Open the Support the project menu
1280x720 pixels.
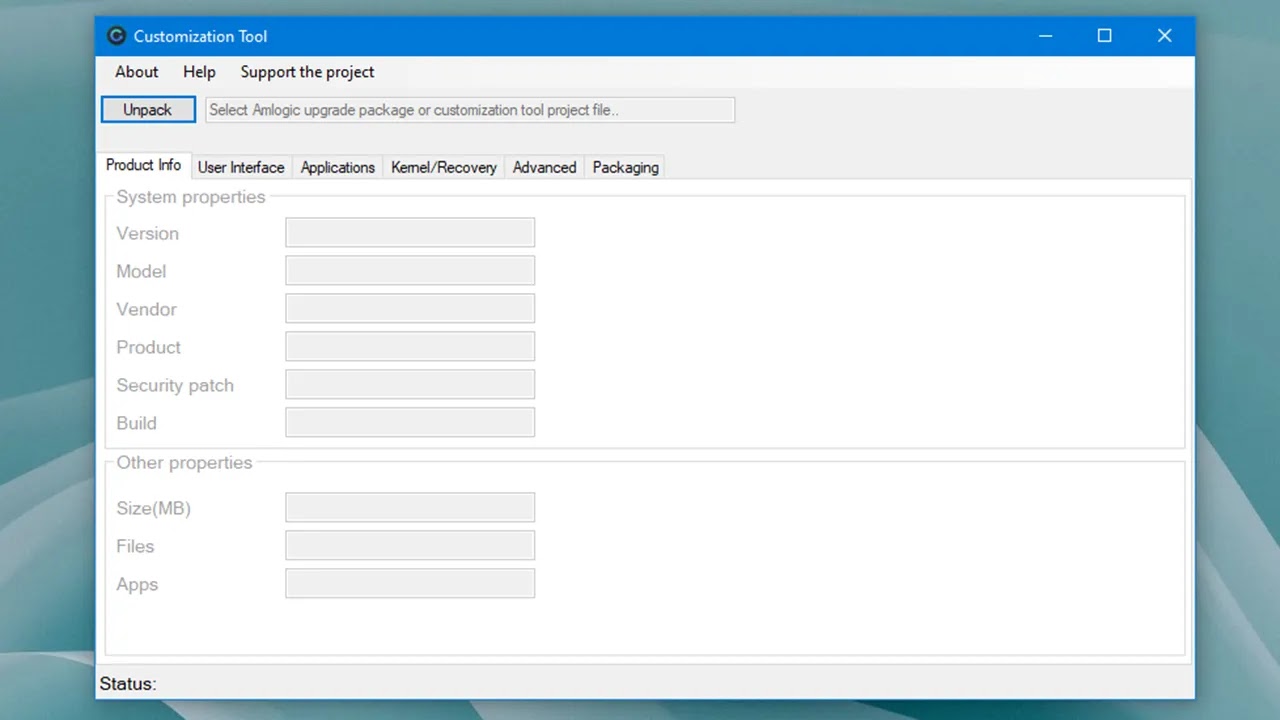[x=307, y=72]
